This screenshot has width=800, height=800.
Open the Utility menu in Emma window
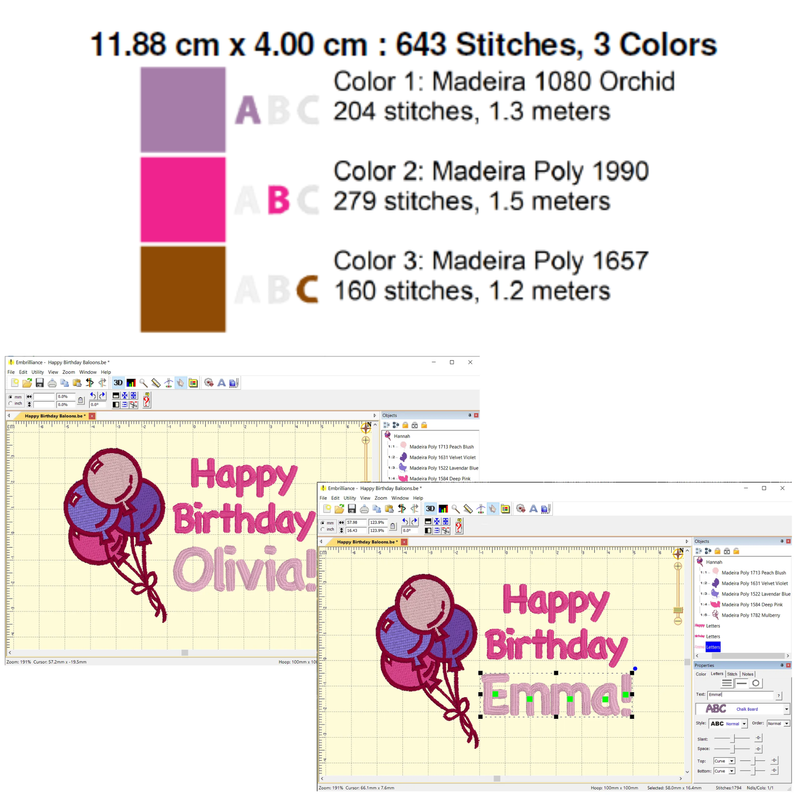349,498
